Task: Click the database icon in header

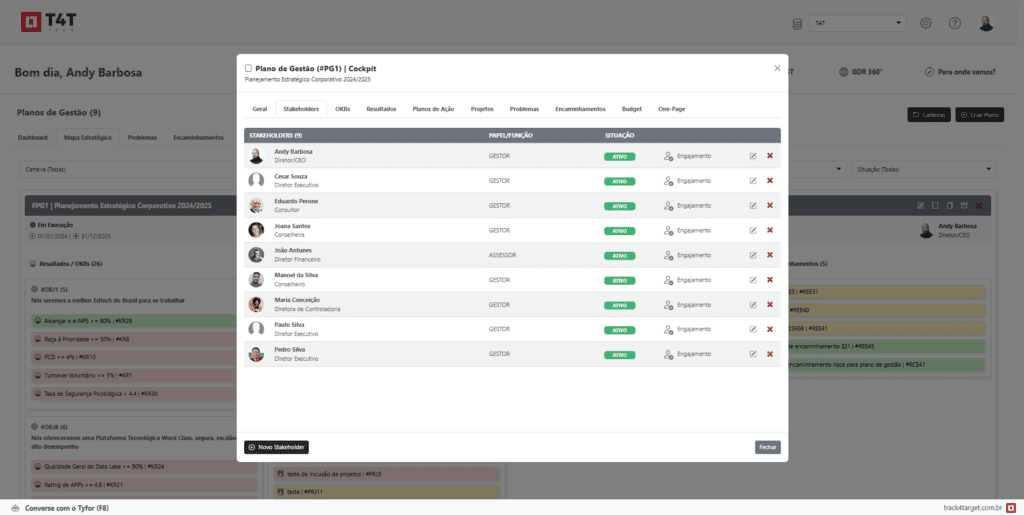Action: tap(797, 24)
